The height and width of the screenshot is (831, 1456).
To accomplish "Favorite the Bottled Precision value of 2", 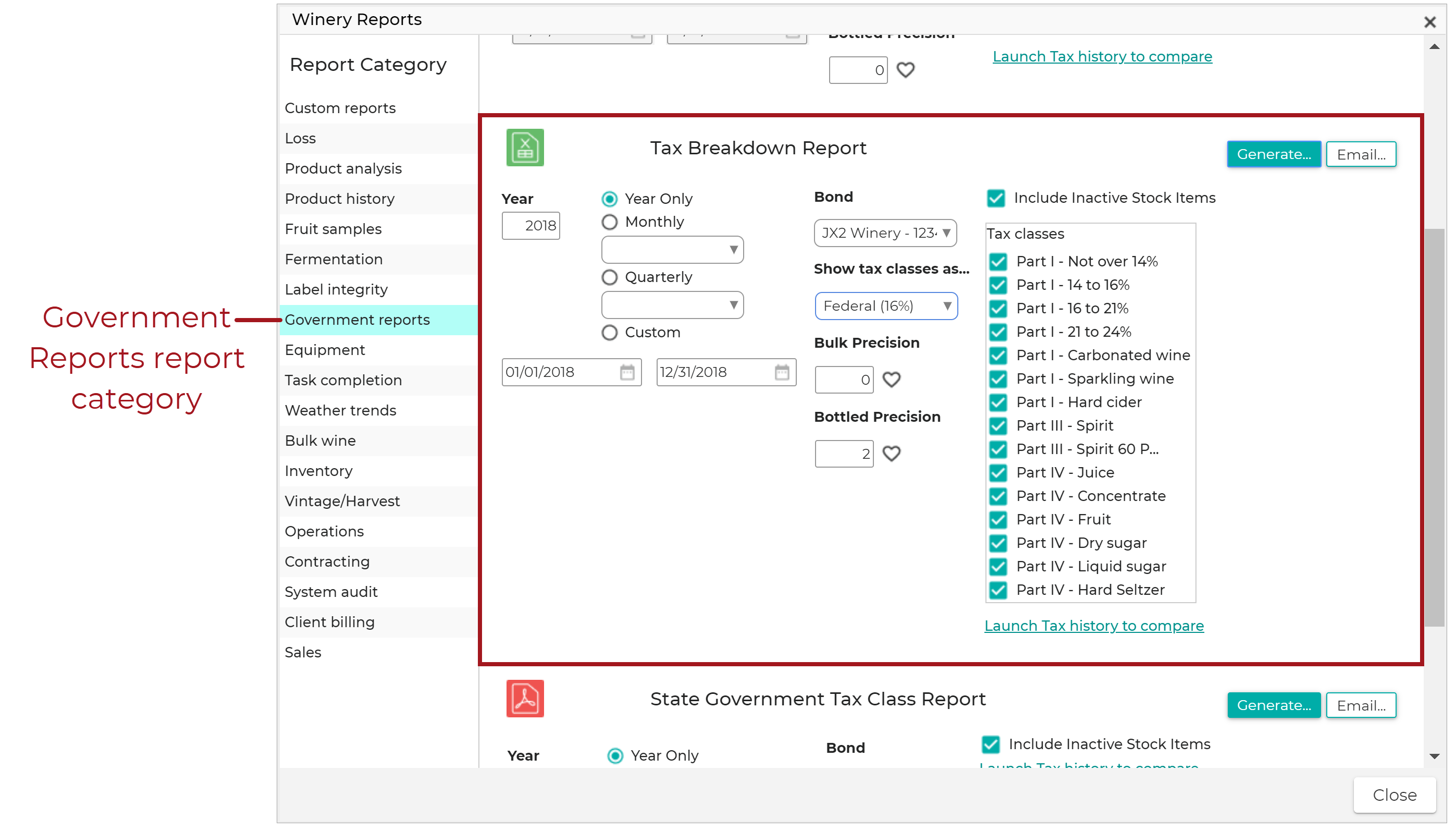I will coord(891,454).
